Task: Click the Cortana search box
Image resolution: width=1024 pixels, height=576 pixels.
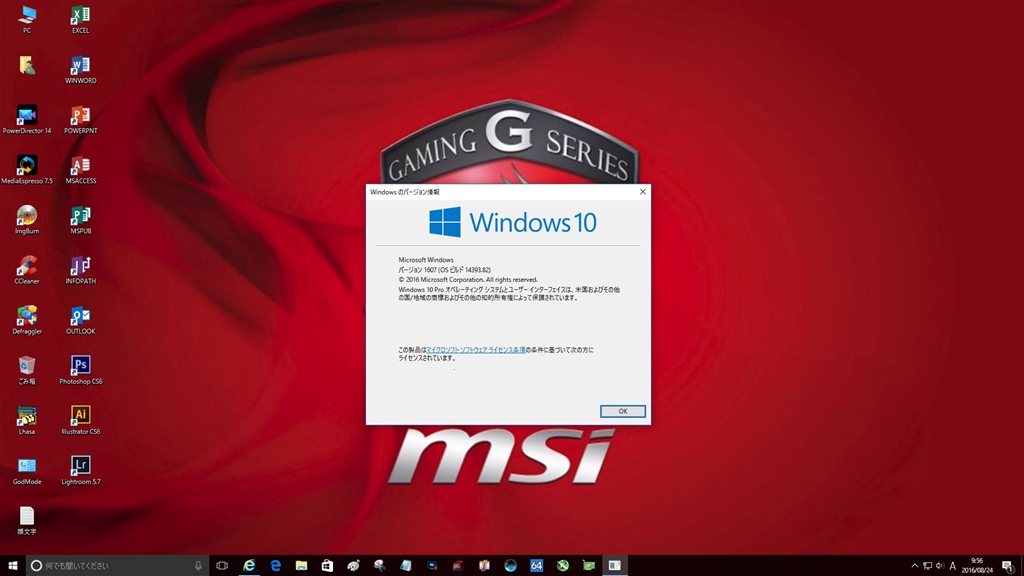Action: tap(117, 566)
